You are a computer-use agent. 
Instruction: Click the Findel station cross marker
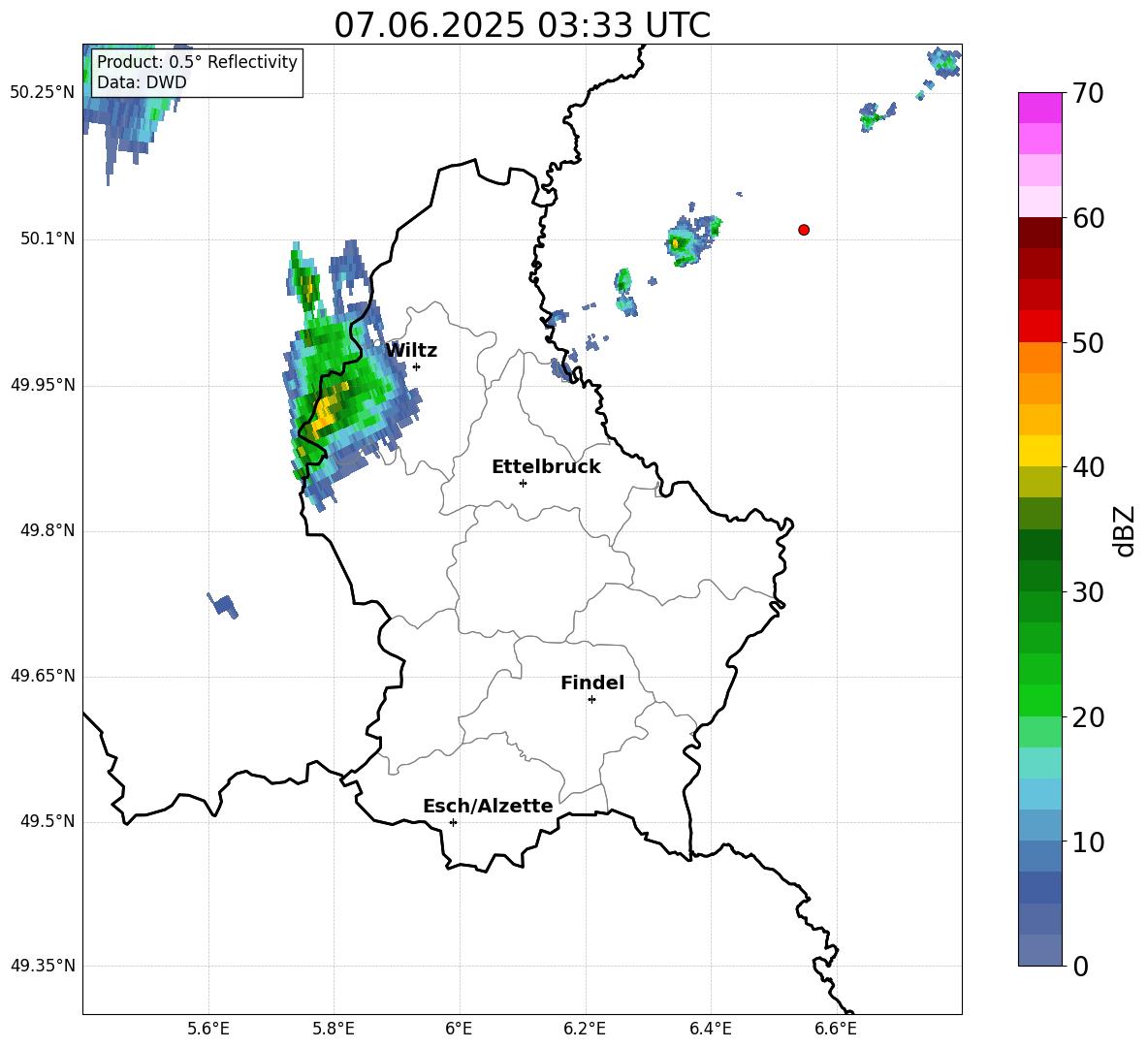[591, 700]
